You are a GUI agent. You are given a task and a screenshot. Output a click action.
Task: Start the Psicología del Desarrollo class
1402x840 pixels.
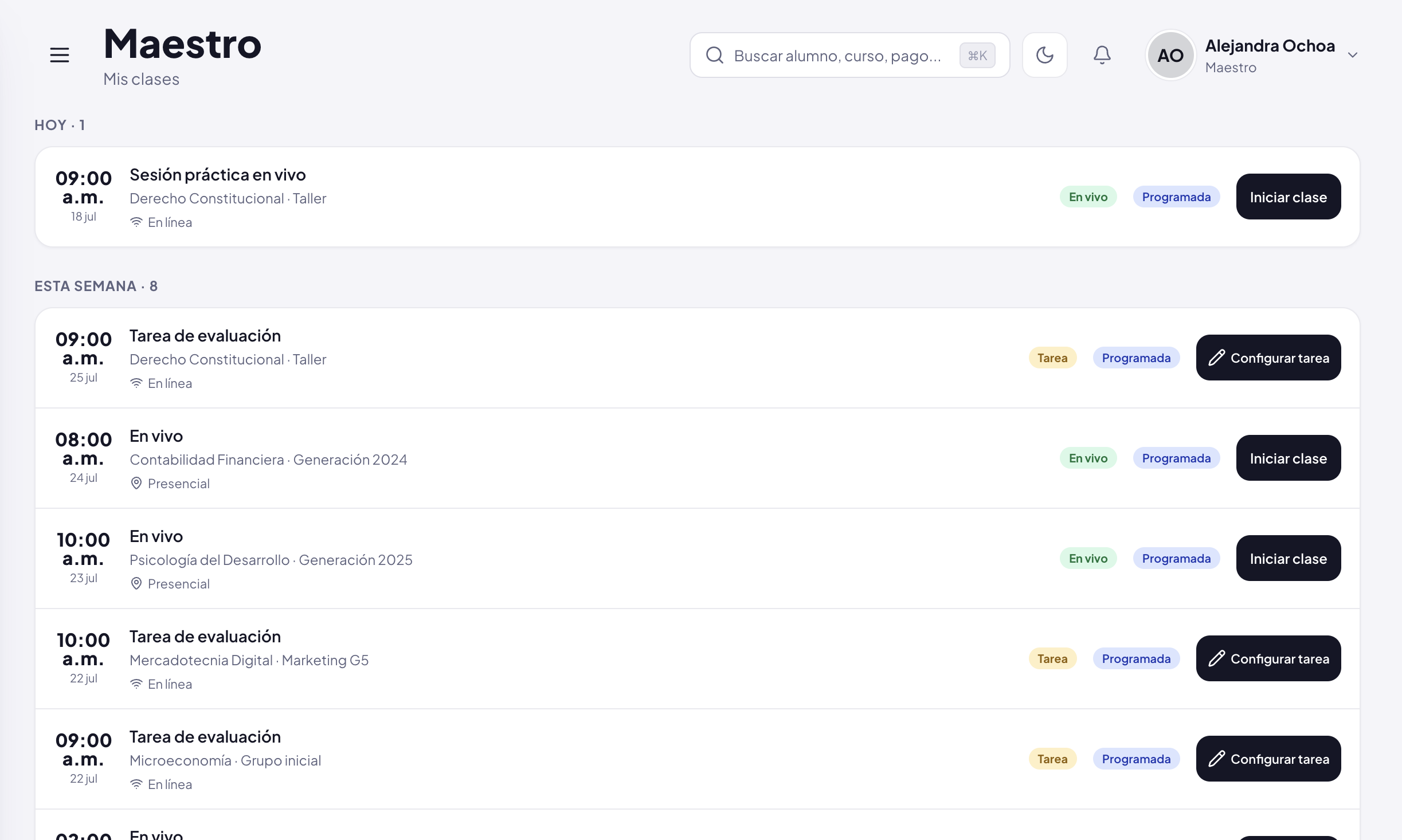tap(1288, 558)
